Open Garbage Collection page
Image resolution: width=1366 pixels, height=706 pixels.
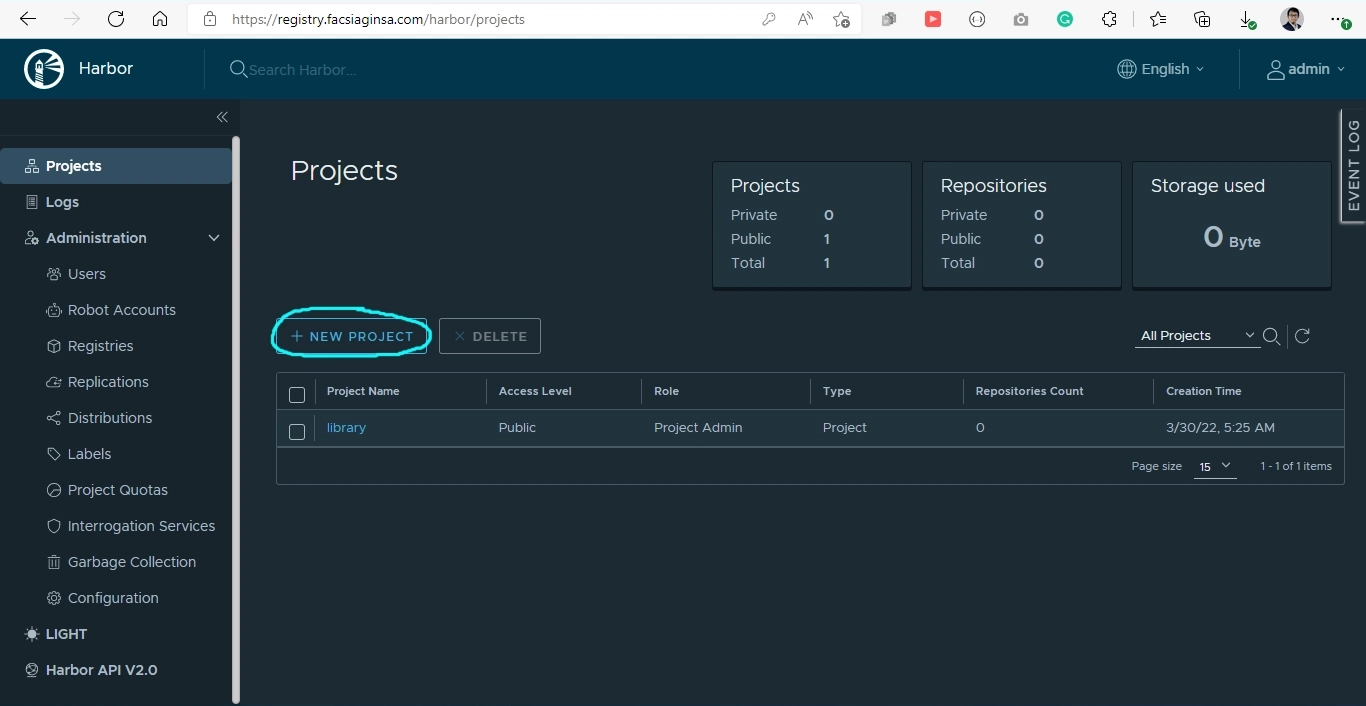pyautogui.click(x=131, y=562)
